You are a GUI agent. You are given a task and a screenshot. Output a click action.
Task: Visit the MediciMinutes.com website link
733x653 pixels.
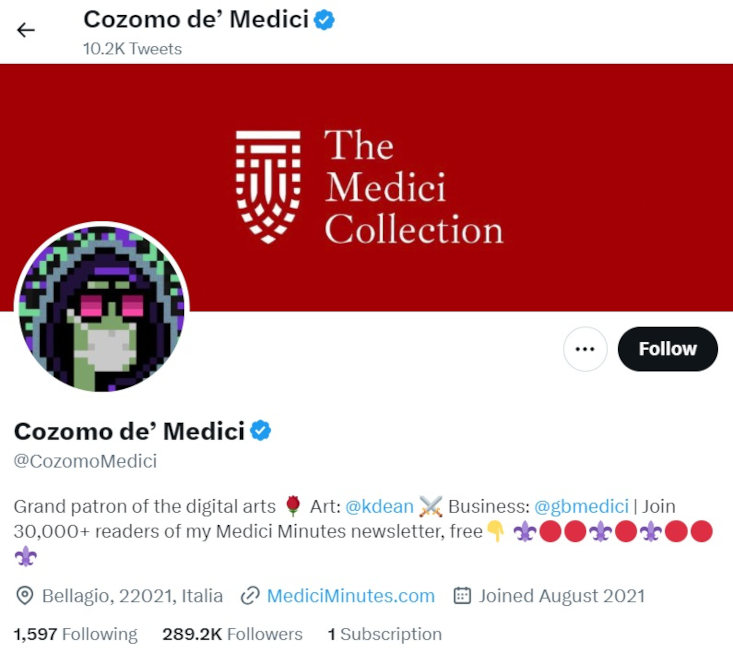(350, 596)
